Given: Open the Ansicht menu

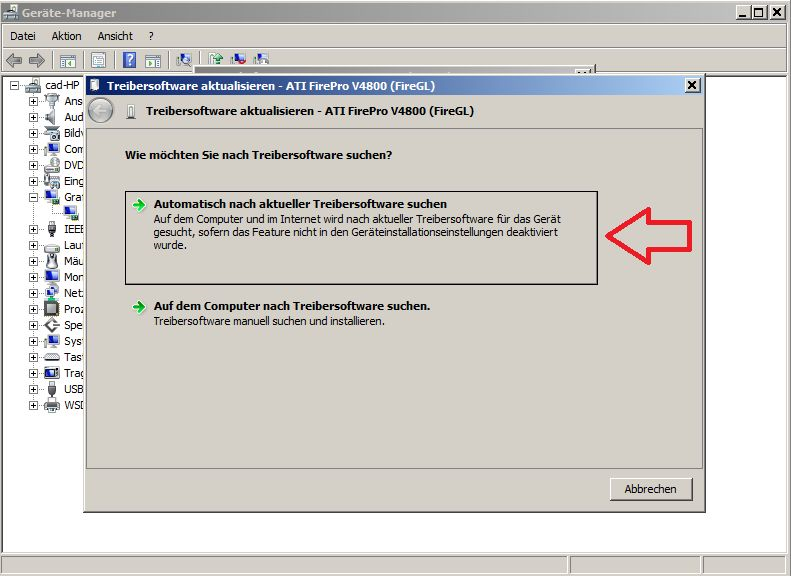Looking at the screenshot, I should click(x=115, y=36).
